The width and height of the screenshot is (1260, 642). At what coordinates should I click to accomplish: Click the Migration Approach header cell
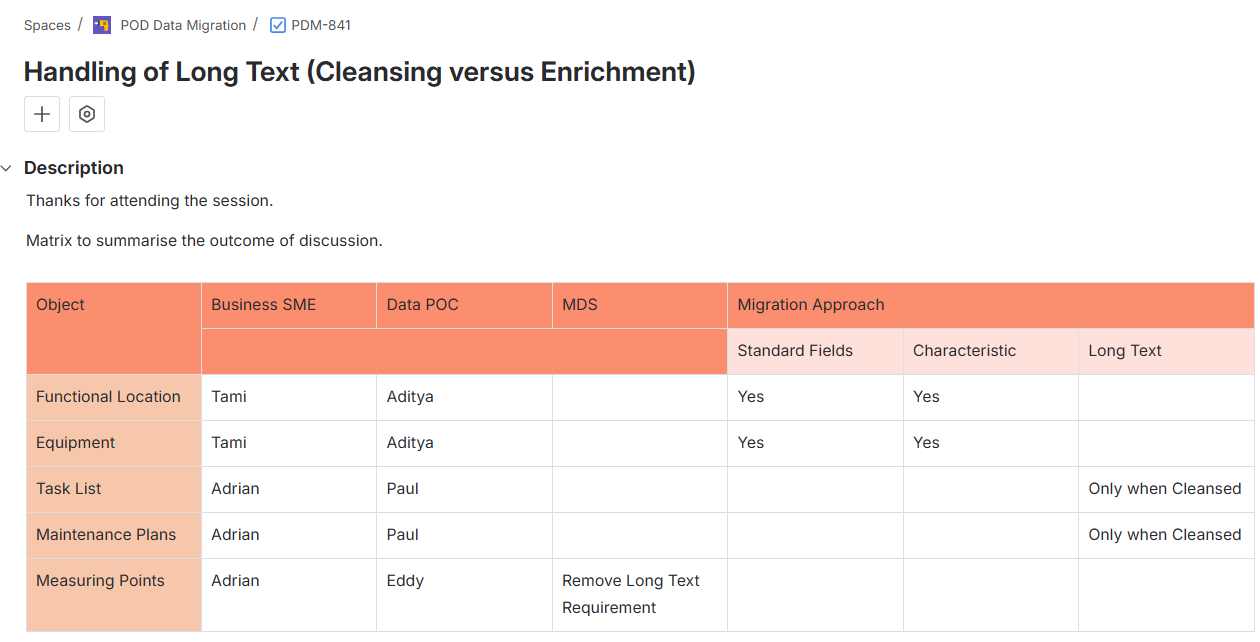pos(810,305)
